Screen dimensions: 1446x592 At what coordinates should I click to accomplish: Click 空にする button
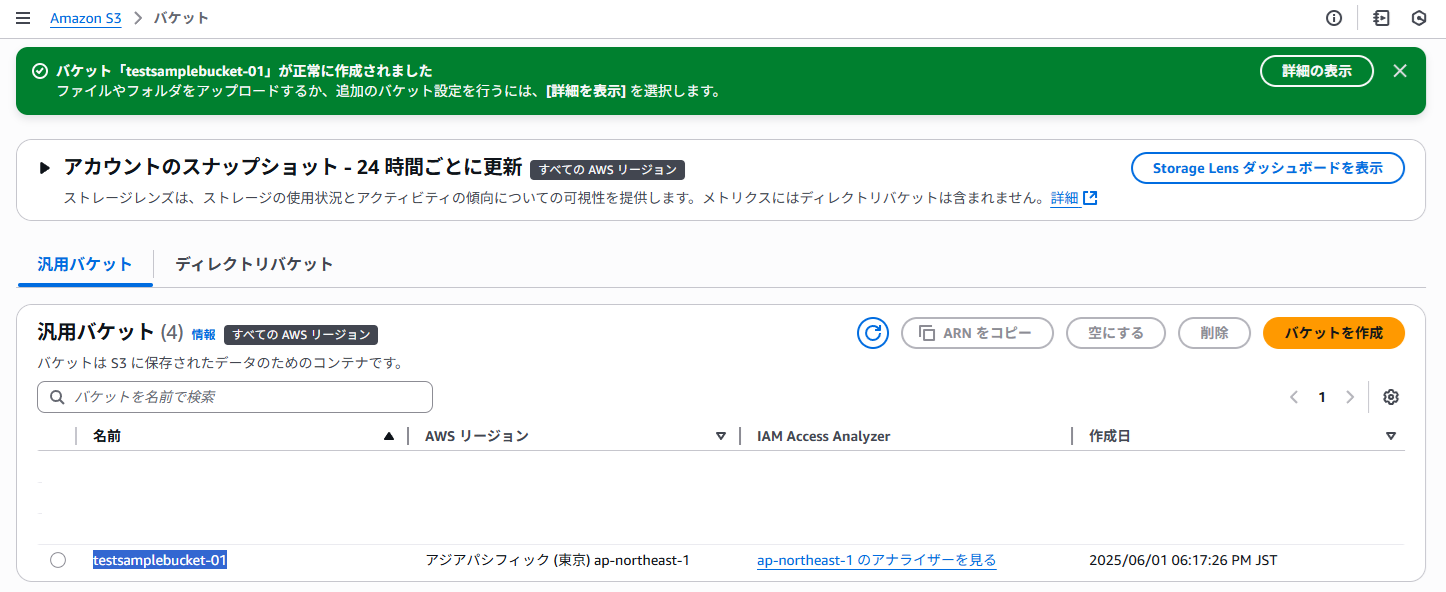(1116, 333)
